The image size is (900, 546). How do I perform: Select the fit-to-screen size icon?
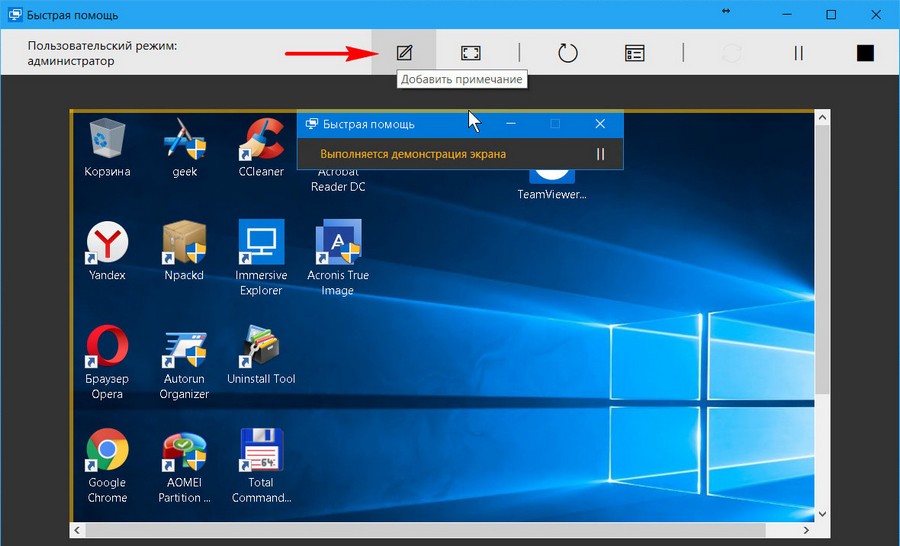point(470,53)
